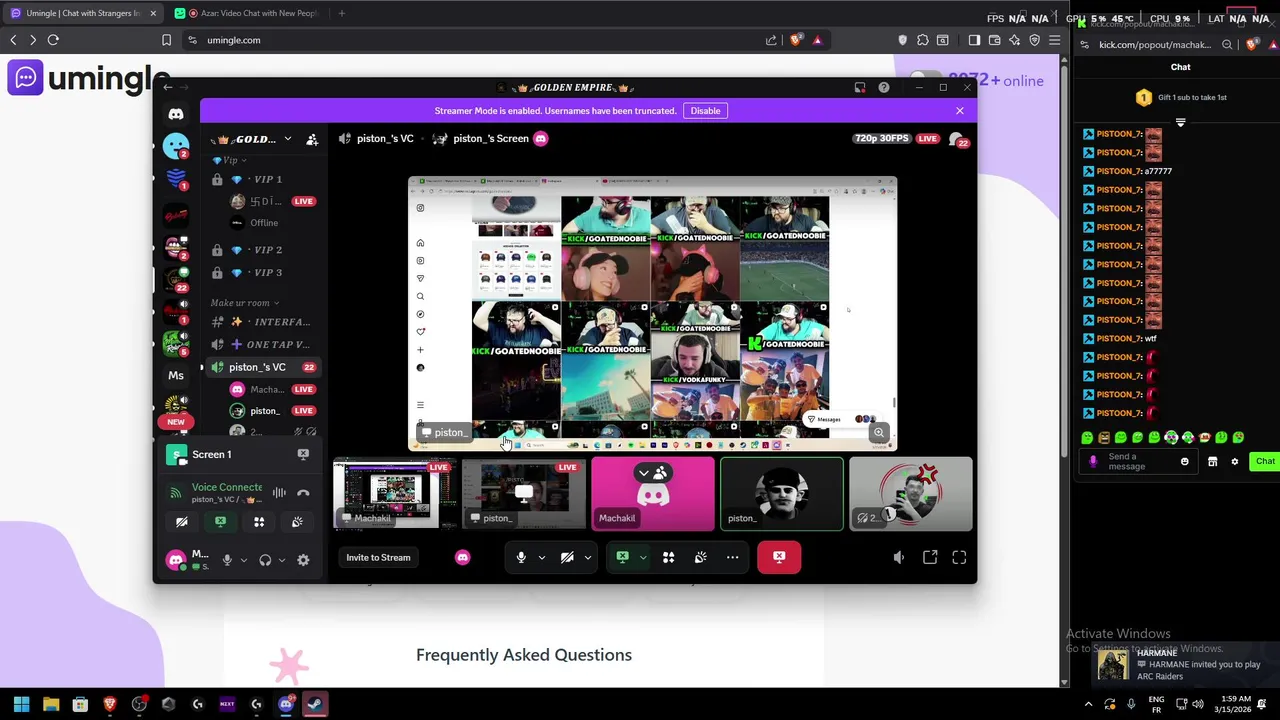Open headphone device arrow in user panel
Screen dimensions: 1280x720
point(282,560)
